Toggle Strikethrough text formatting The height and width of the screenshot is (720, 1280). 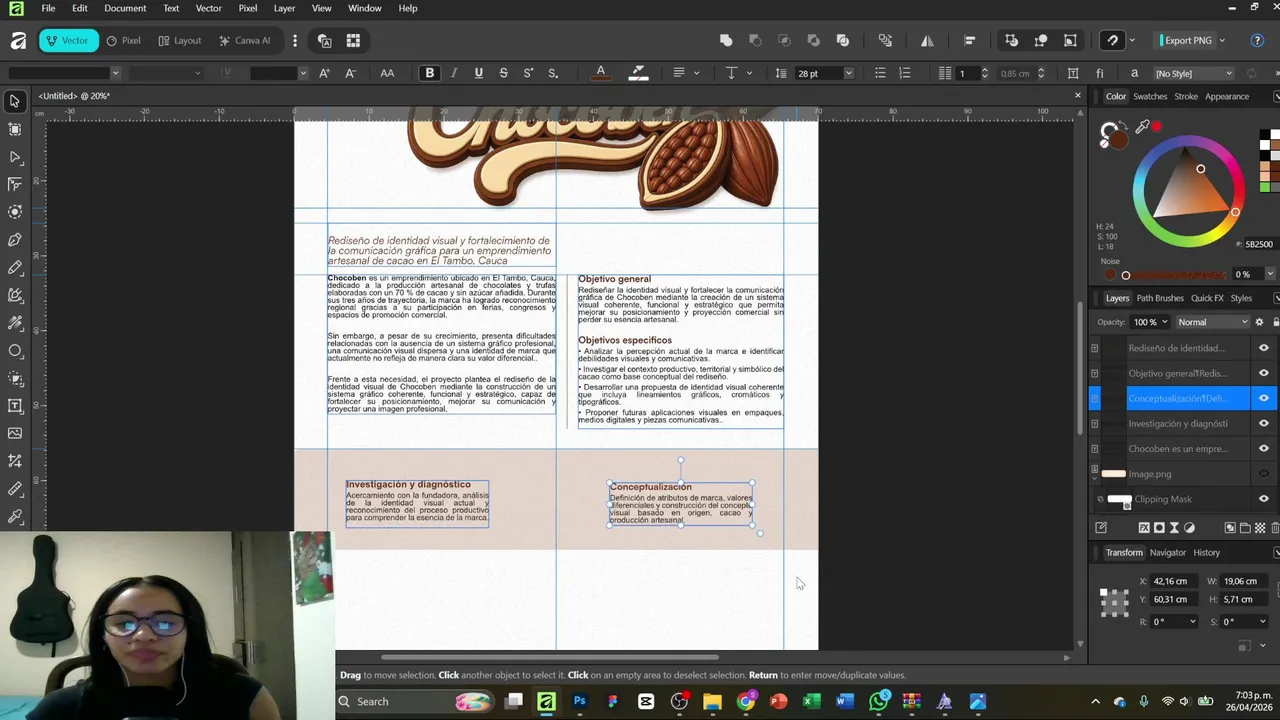point(503,73)
